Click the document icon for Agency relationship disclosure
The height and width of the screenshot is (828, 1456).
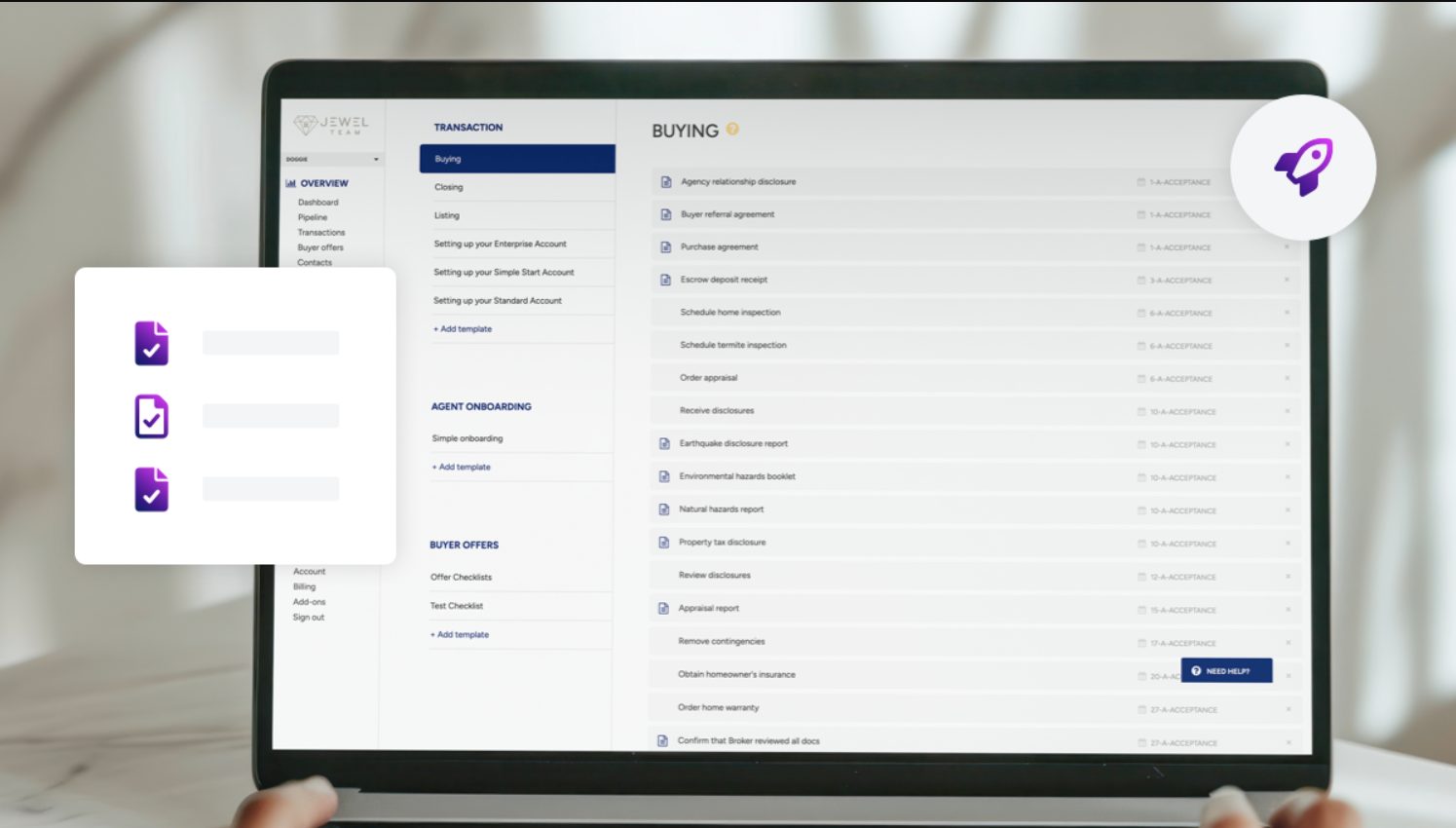(666, 182)
